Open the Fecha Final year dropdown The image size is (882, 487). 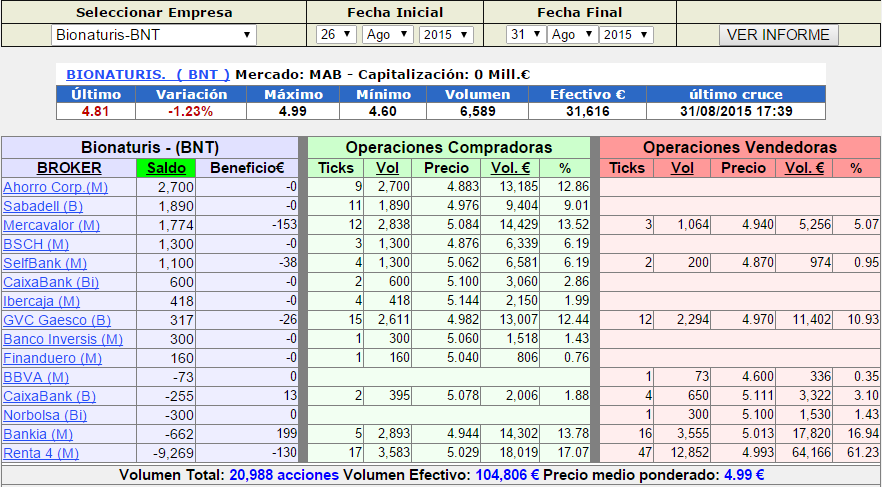pos(626,35)
